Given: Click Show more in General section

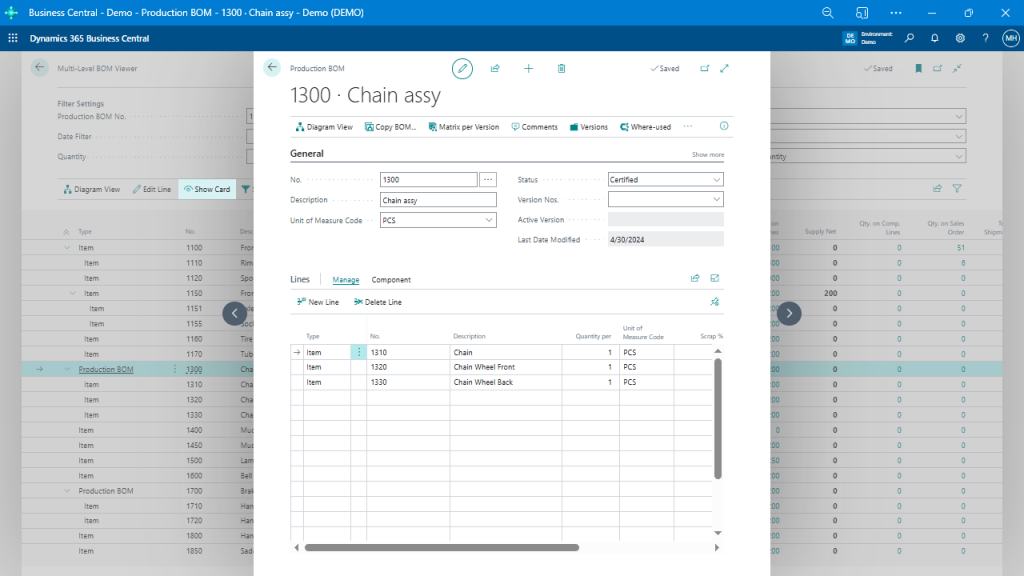Looking at the screenshot, I should tap(708, 155).
